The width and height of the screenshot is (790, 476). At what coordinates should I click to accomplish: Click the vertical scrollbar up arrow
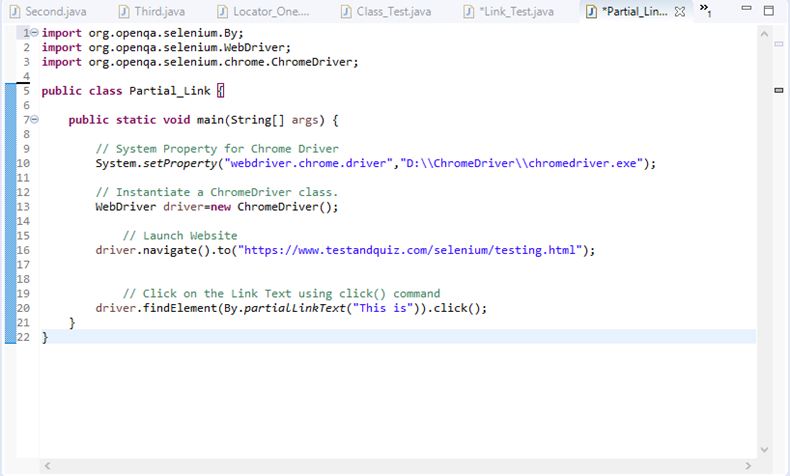[764, 34]
